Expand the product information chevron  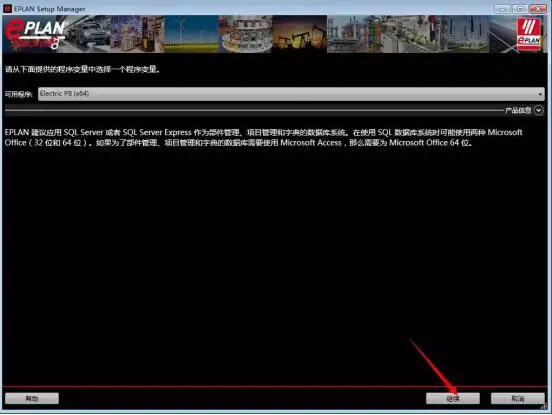539,111
